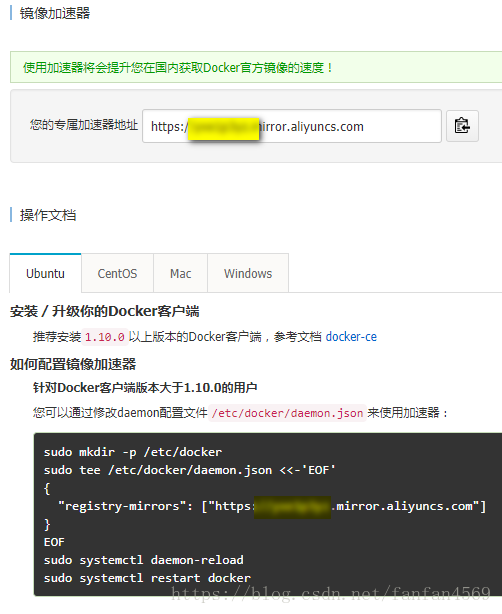Viewport: 502px width, 614px height.
Task: Click the green Docker speed-up notice banner
Action: point(256,67)
